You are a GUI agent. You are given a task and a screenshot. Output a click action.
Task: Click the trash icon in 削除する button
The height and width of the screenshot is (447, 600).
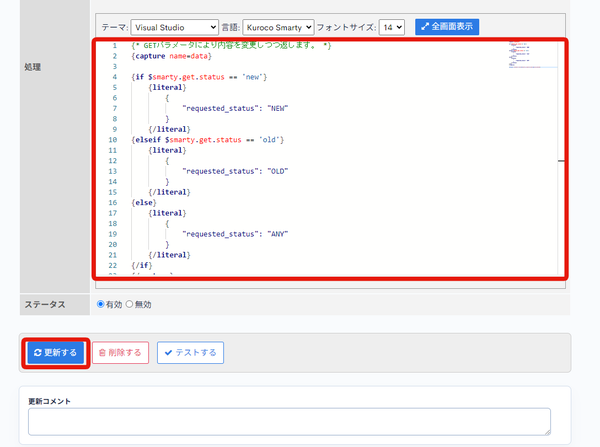(102, 352)
